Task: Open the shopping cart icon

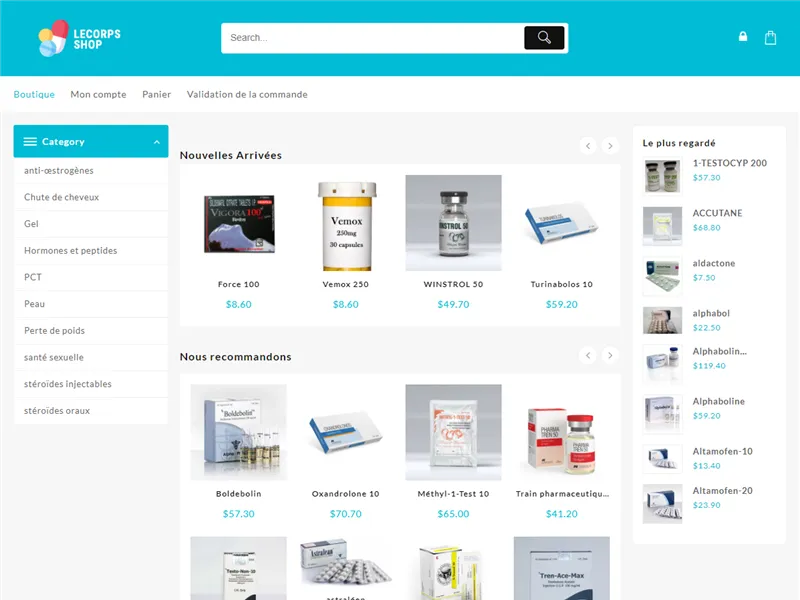Action: (x=770, y=37)
